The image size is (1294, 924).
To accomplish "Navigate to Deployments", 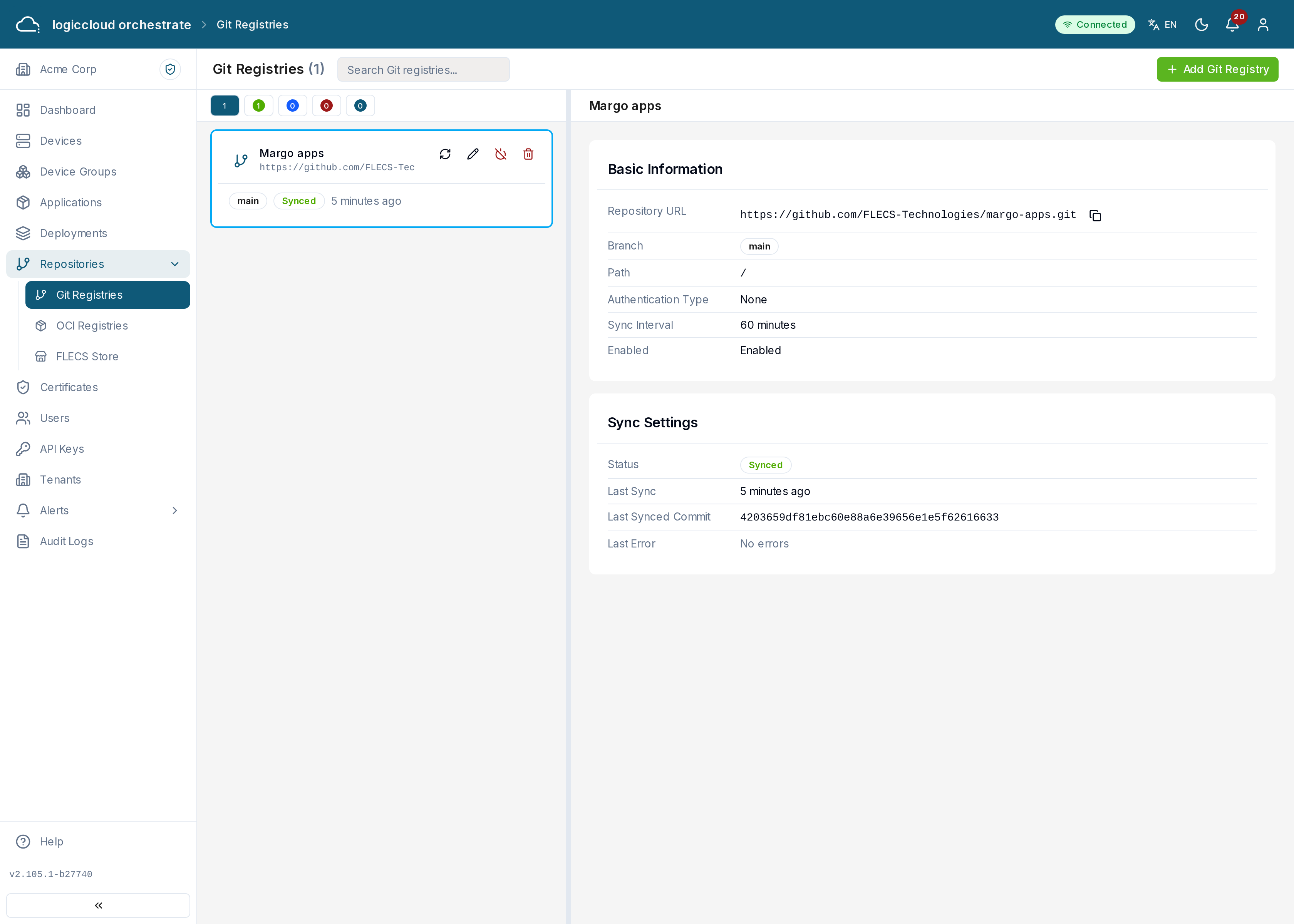I will point(98,233).
